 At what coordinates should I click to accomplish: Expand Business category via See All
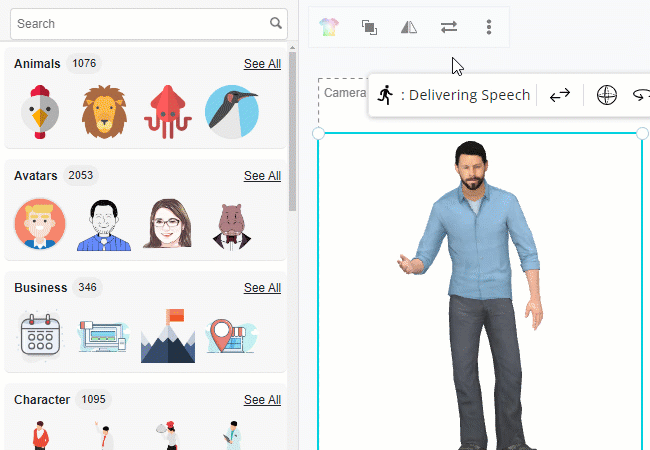[262, 288]
